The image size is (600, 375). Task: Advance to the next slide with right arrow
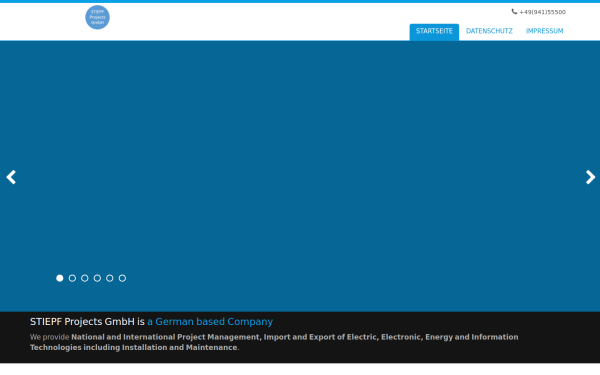(x=590, y=177)
